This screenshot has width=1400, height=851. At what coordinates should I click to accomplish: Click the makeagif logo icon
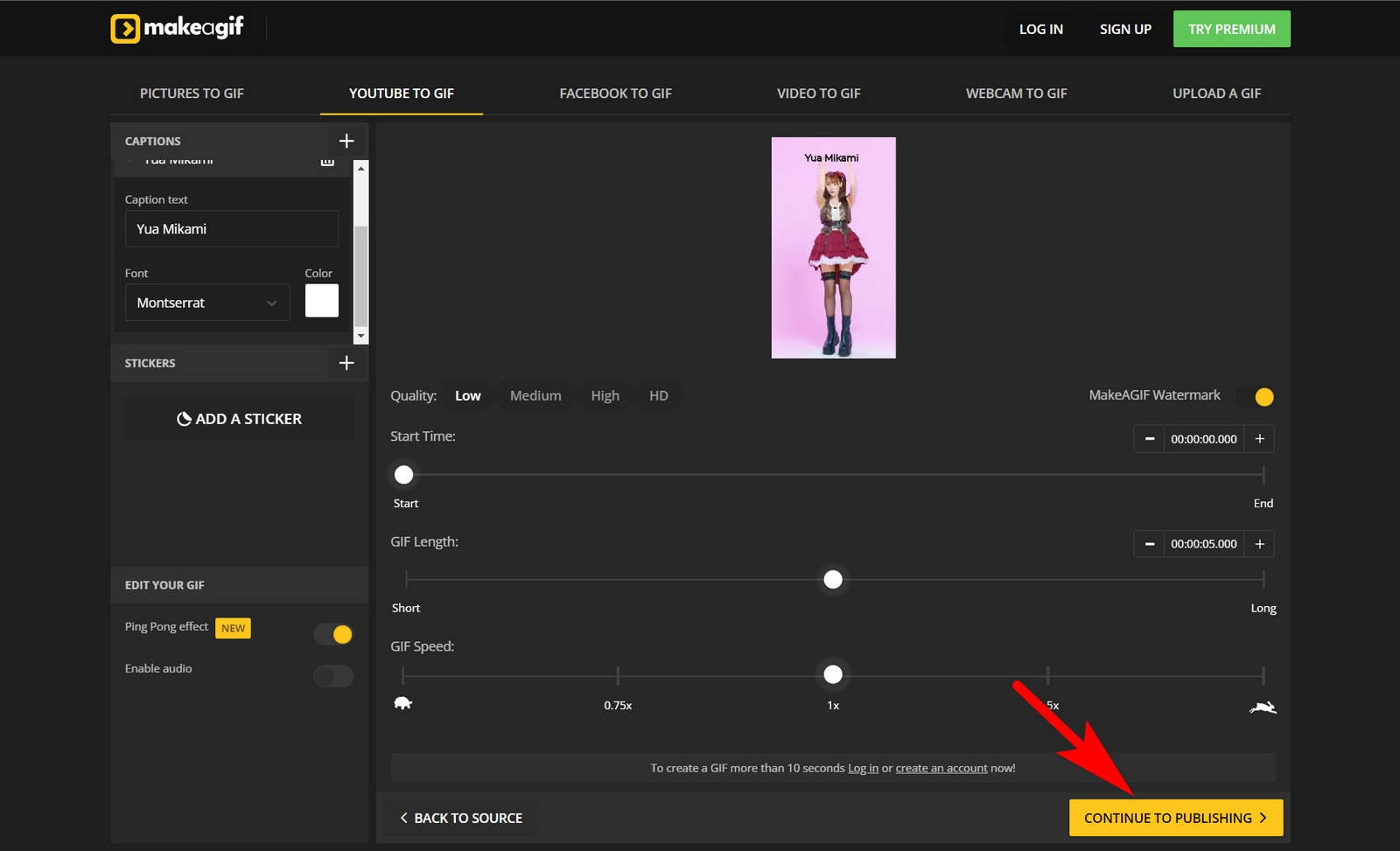[125, 29]
